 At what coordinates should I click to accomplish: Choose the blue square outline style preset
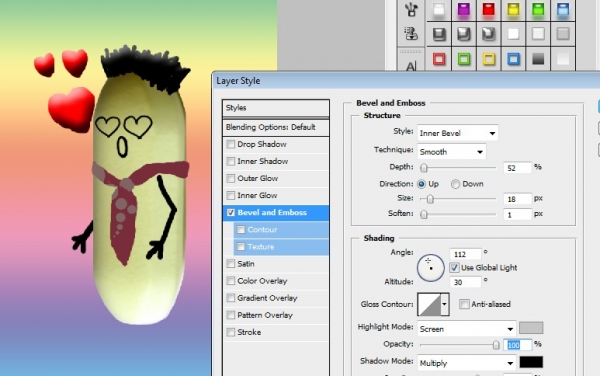(514, 59)
